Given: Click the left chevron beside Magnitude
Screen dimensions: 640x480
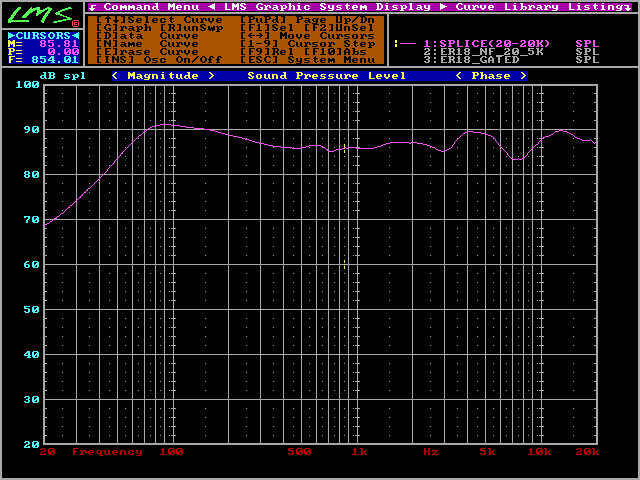Looking at the screenshot, I should pos(115,76).
